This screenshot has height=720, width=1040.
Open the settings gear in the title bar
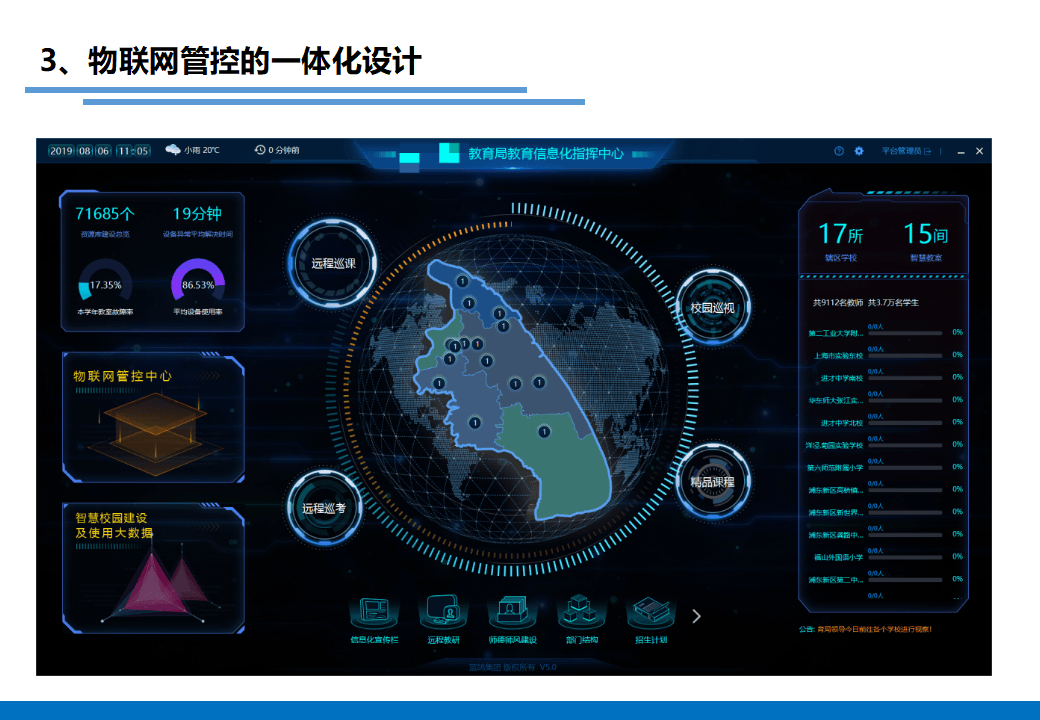point(857,151)
